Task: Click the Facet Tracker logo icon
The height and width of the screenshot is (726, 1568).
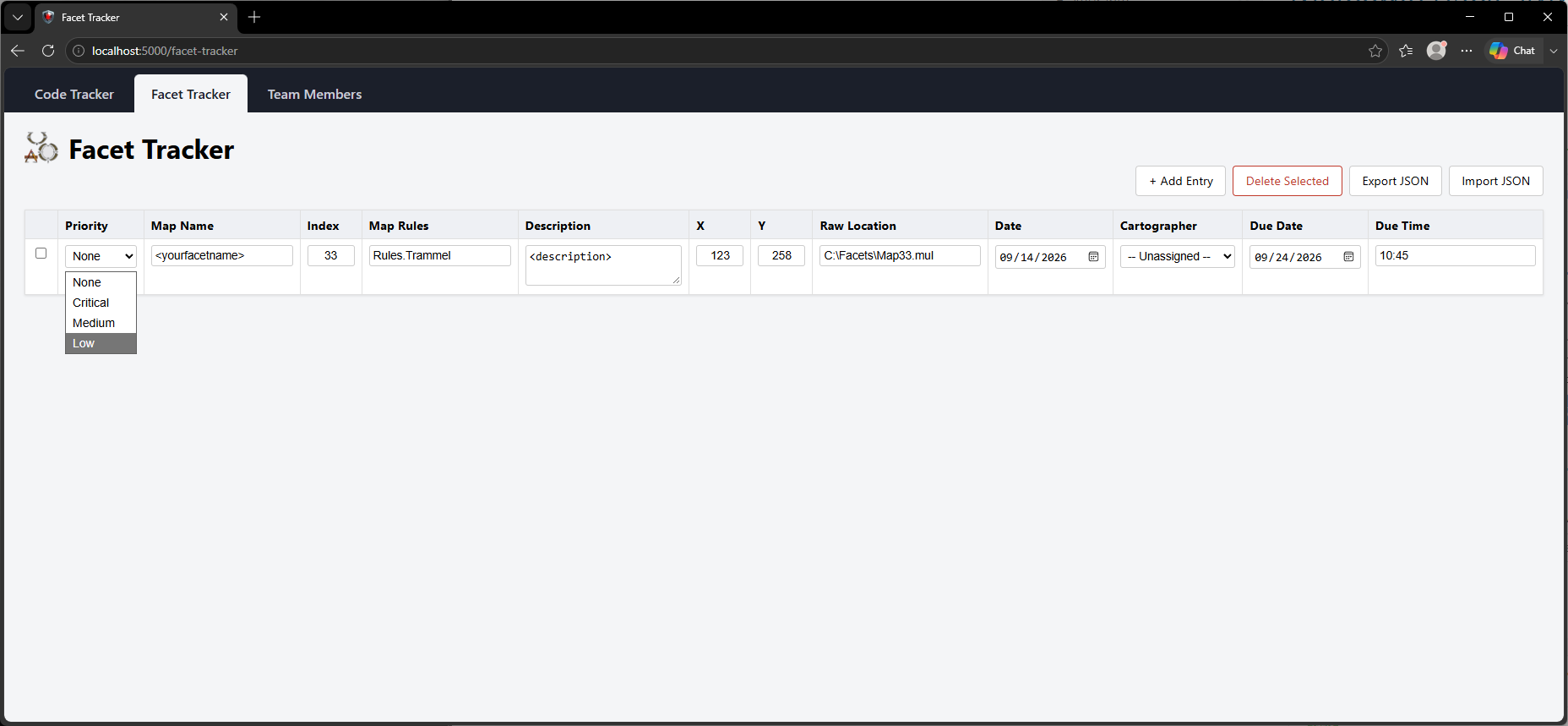Action: pyautogui.click(x=41, y=148)
